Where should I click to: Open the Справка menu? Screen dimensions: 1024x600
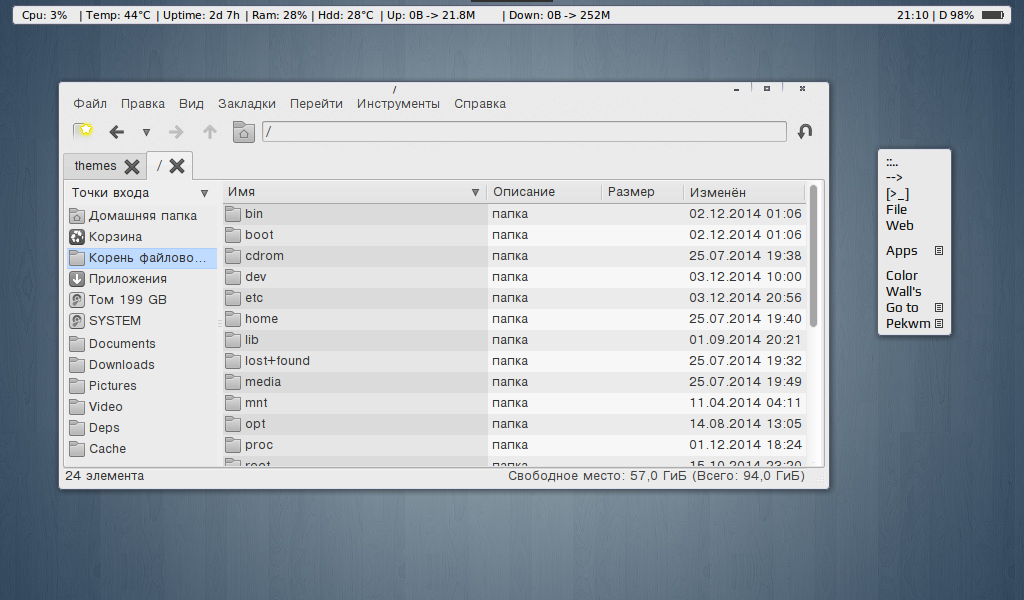point(480,103)
